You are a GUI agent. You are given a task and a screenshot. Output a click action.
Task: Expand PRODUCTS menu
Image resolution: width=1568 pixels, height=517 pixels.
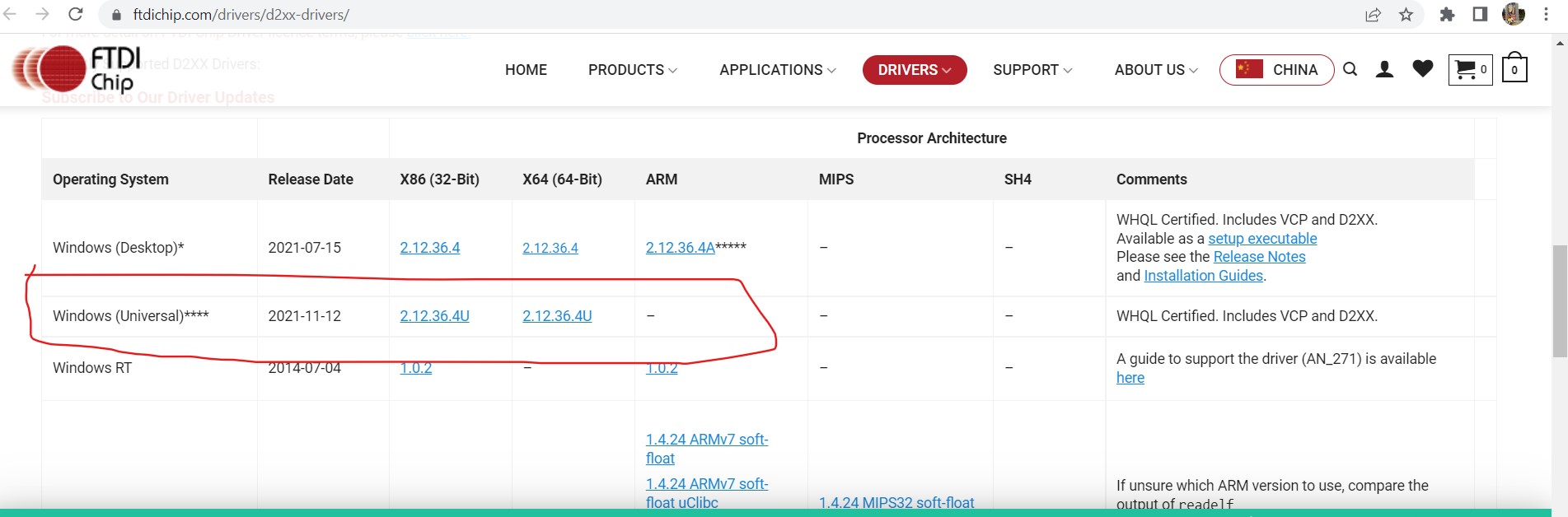633,70
